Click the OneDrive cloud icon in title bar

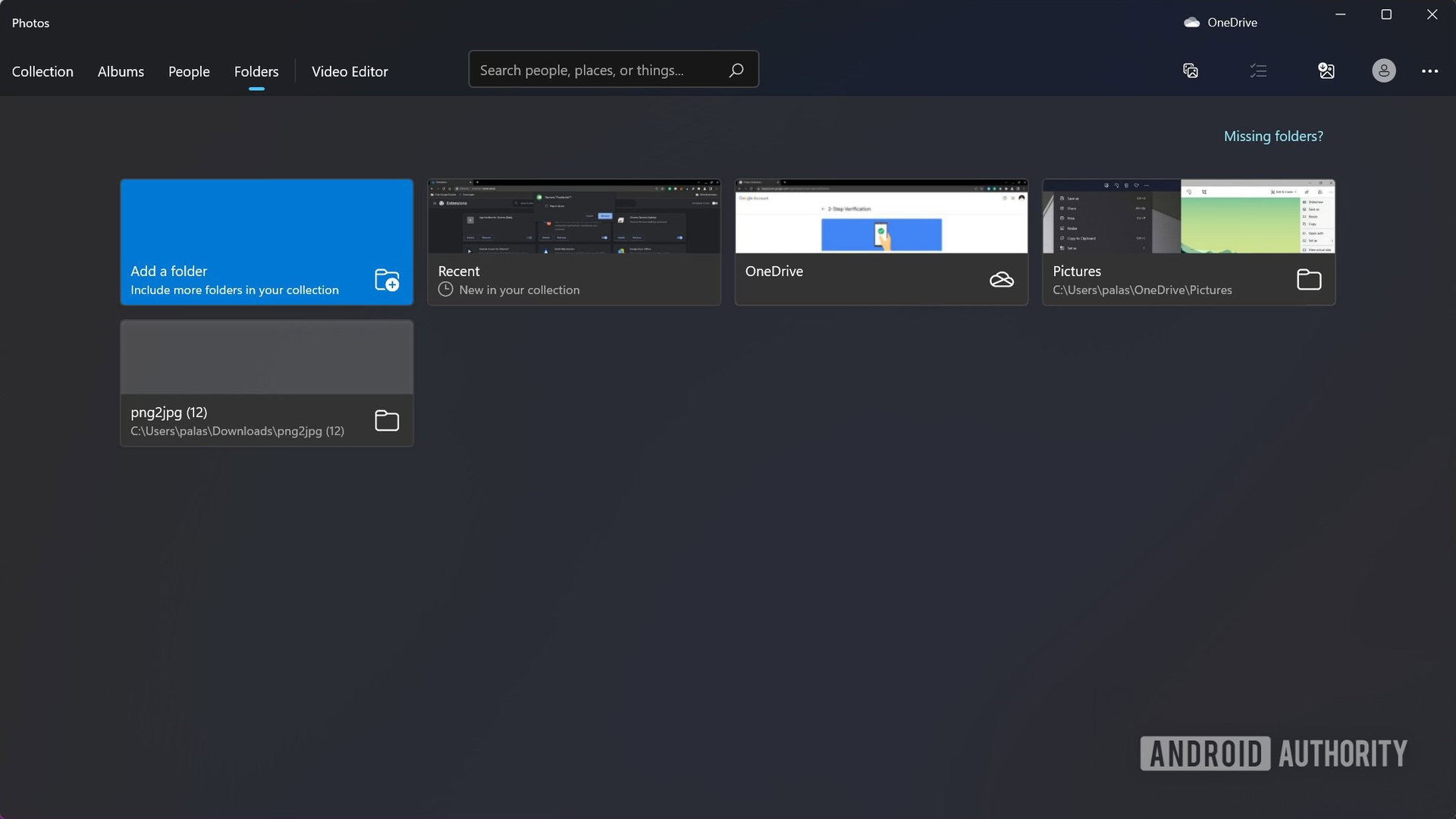[1192, 23]
